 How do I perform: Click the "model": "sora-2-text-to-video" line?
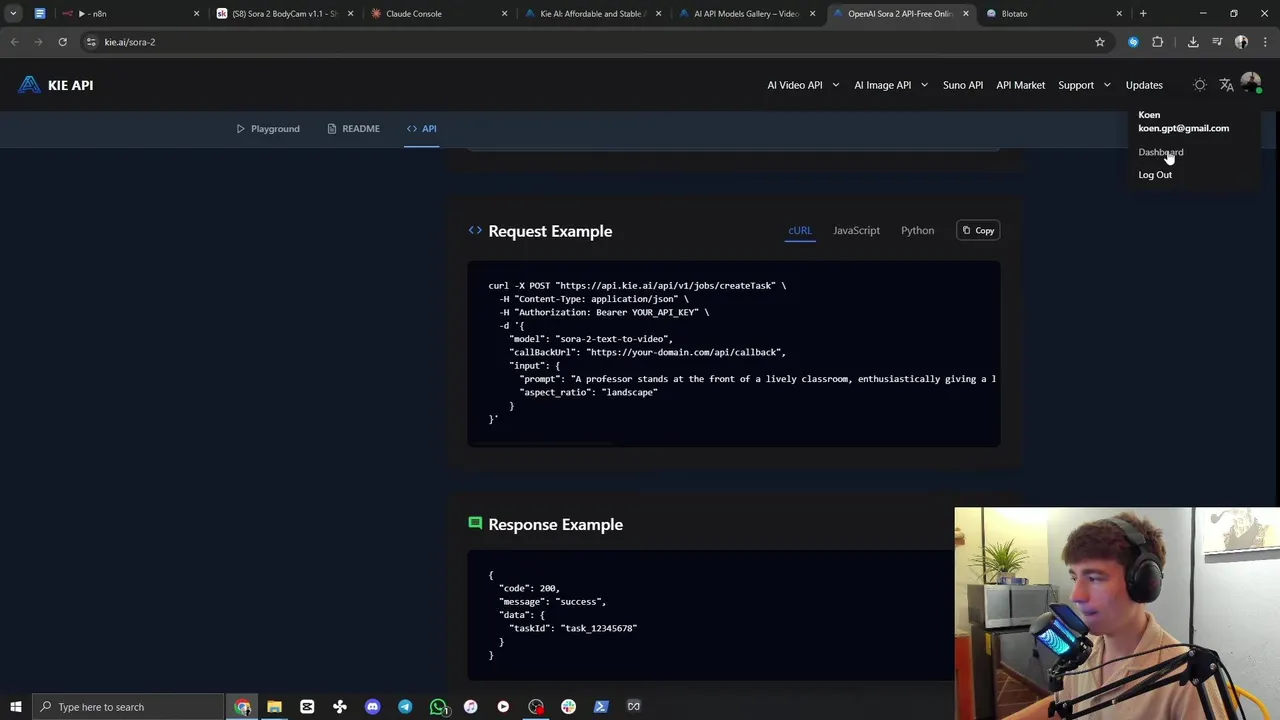(590, 339)
